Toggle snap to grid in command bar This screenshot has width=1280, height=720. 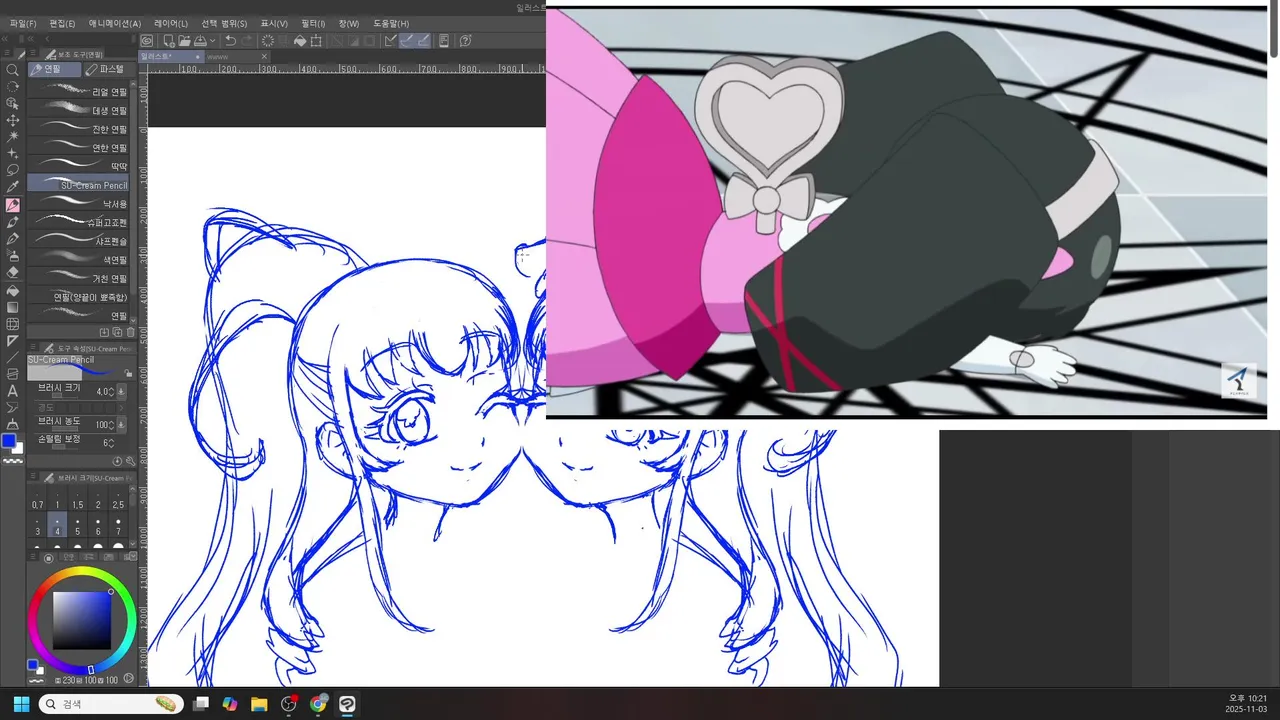[x=423, y=41]
